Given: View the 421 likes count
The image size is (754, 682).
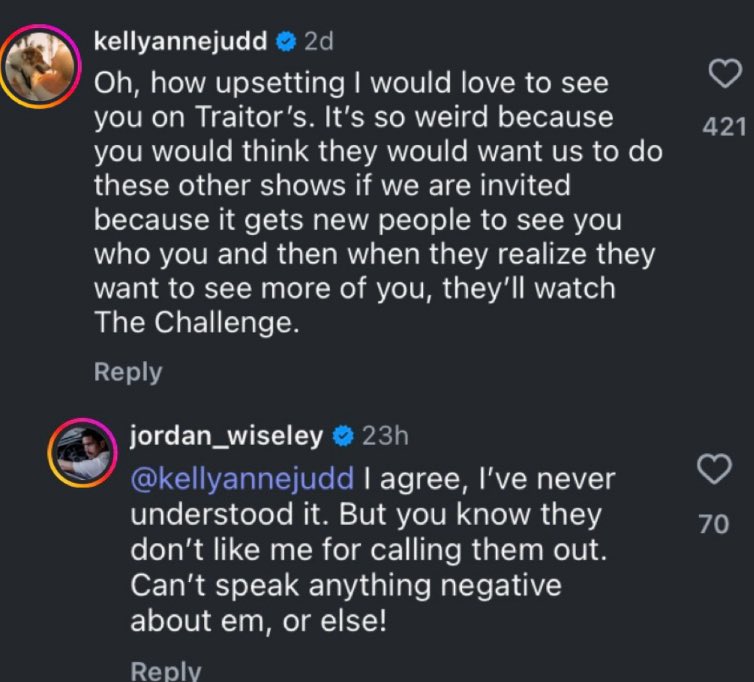Looking at the screenshot, I should tap(724, 126).
